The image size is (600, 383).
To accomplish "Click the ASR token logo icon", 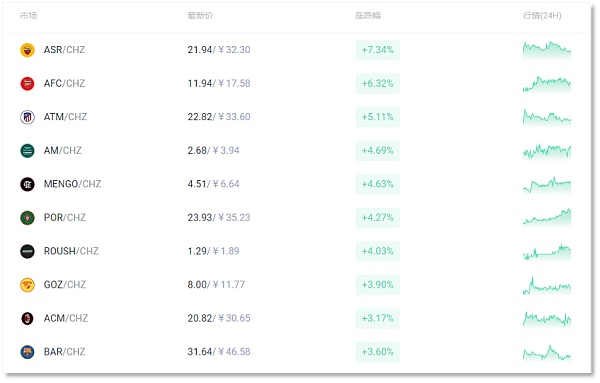I will pos(27,50).
